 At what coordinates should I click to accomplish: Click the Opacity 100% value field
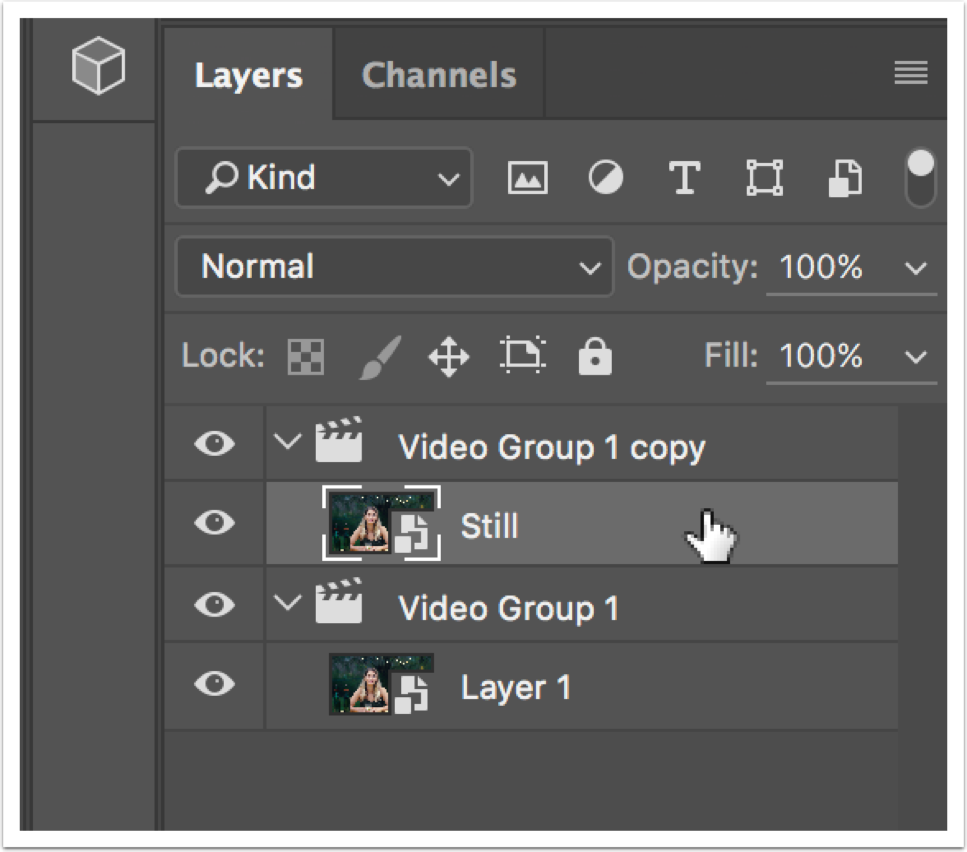click(x=821, y=267)
